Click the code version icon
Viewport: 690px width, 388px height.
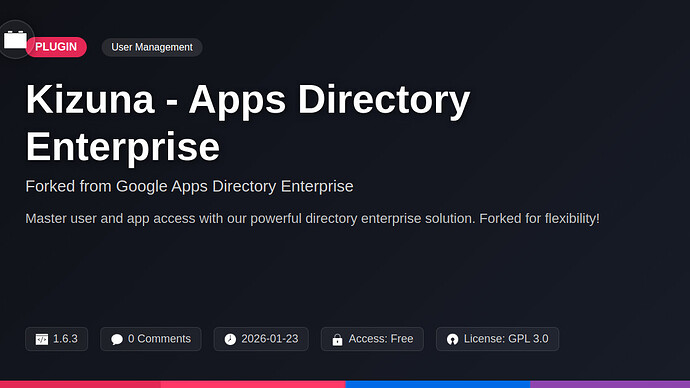coord(42,339)
